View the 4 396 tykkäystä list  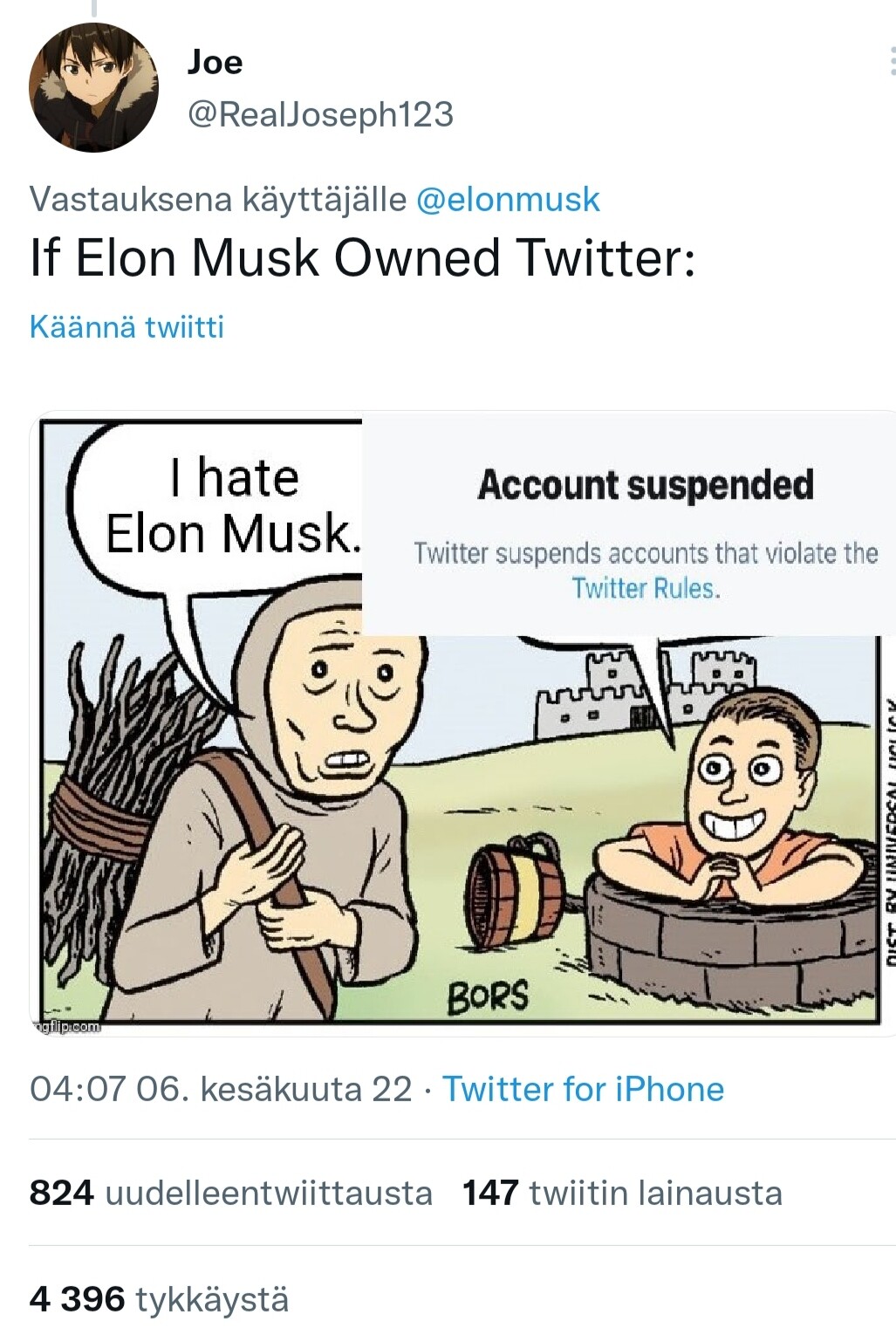tap(159, 1298)
